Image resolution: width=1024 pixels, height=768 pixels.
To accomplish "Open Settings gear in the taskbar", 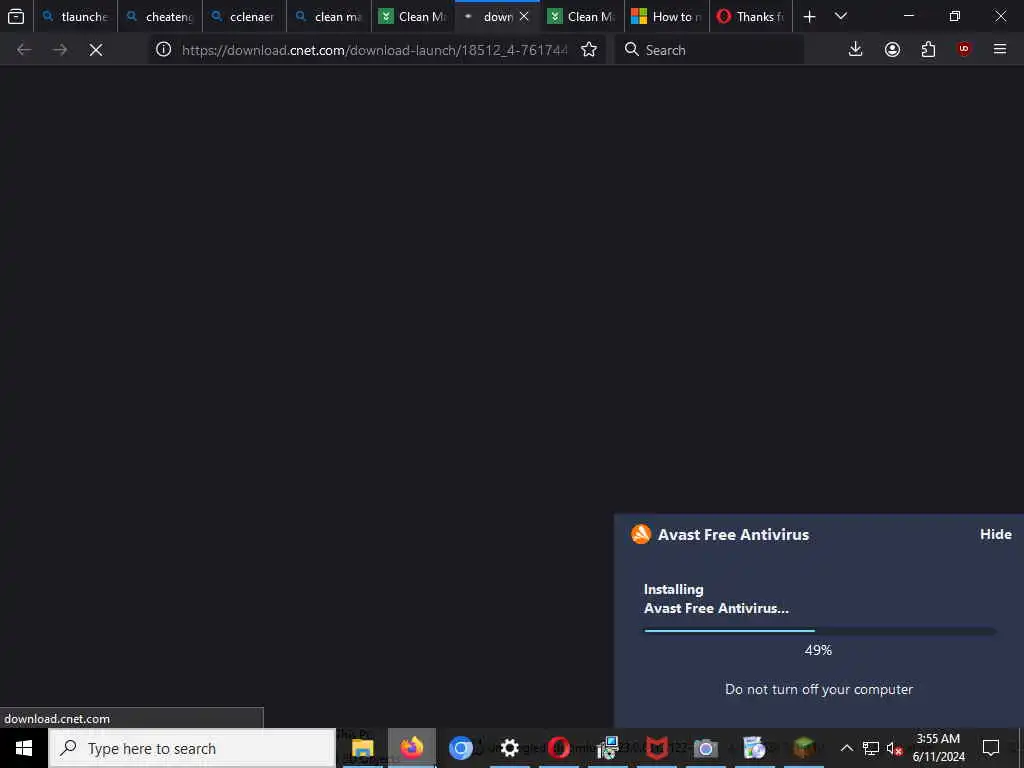I will (x=509, y=748).
